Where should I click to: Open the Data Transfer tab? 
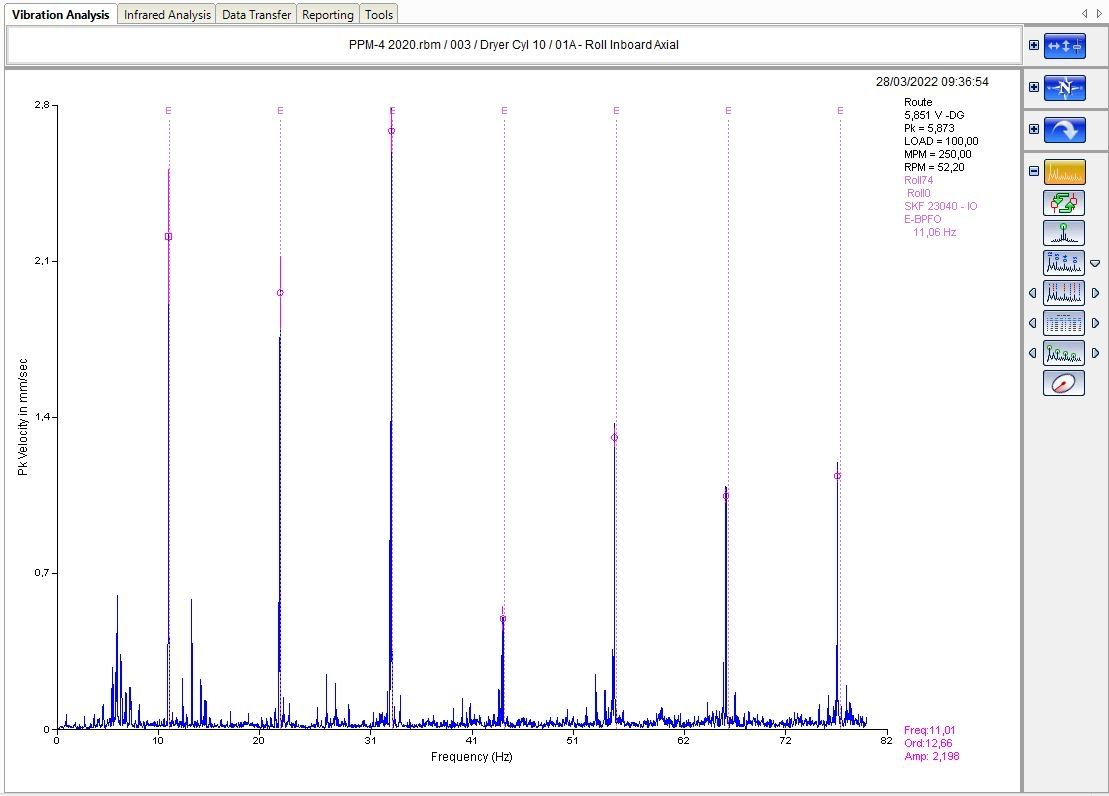[256, 14]
